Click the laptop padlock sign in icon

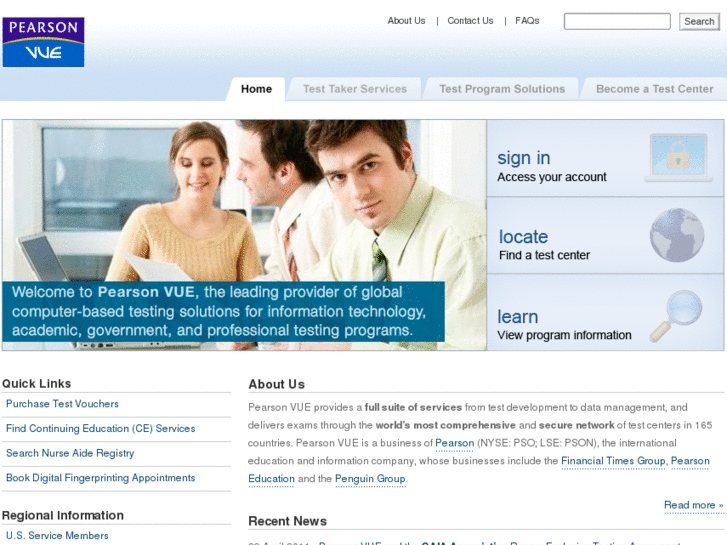tap(678, 158)
